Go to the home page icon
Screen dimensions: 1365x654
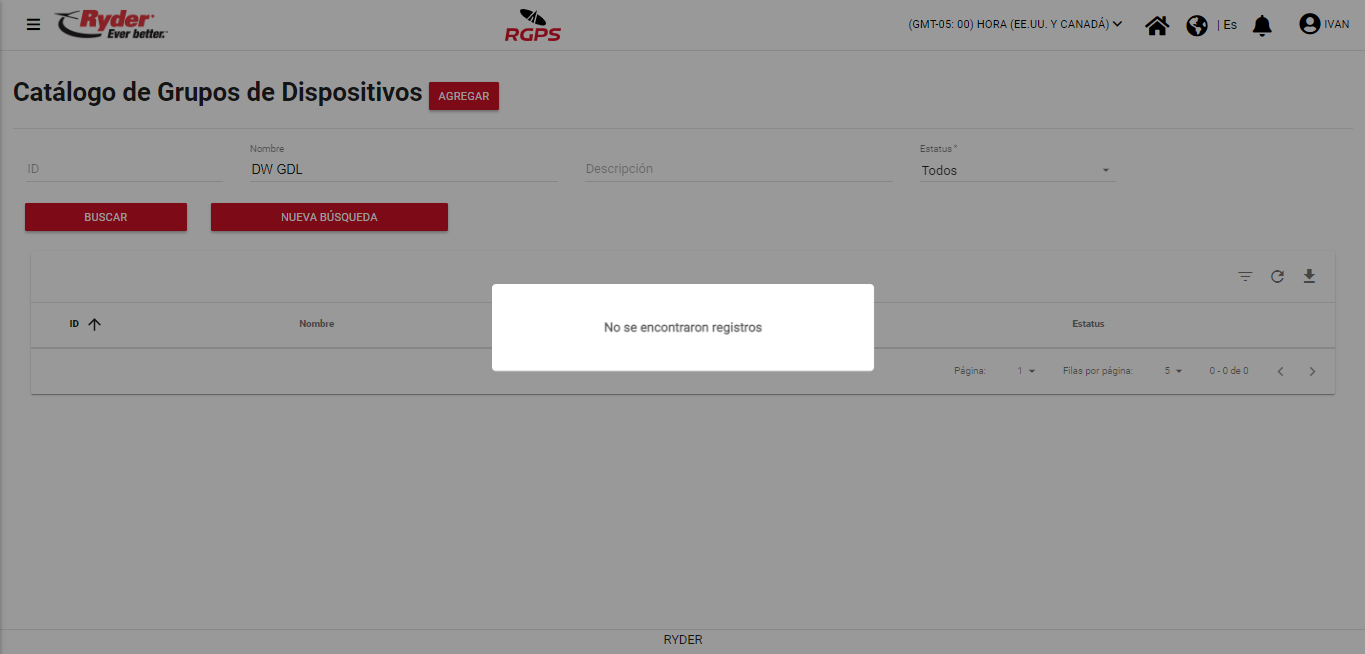(1157, 25)
